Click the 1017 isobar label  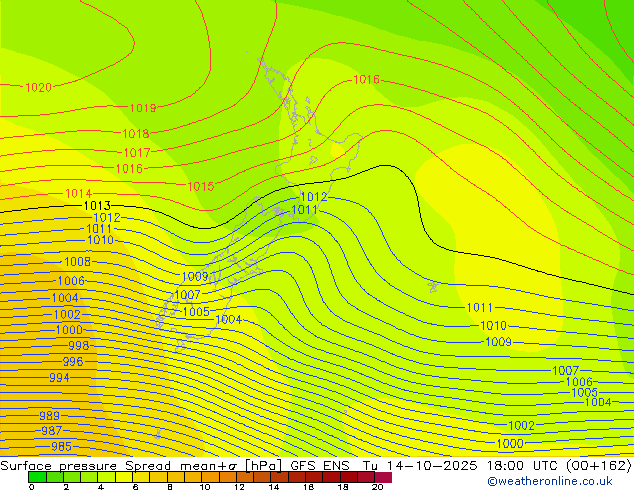[x=137, y=153]
